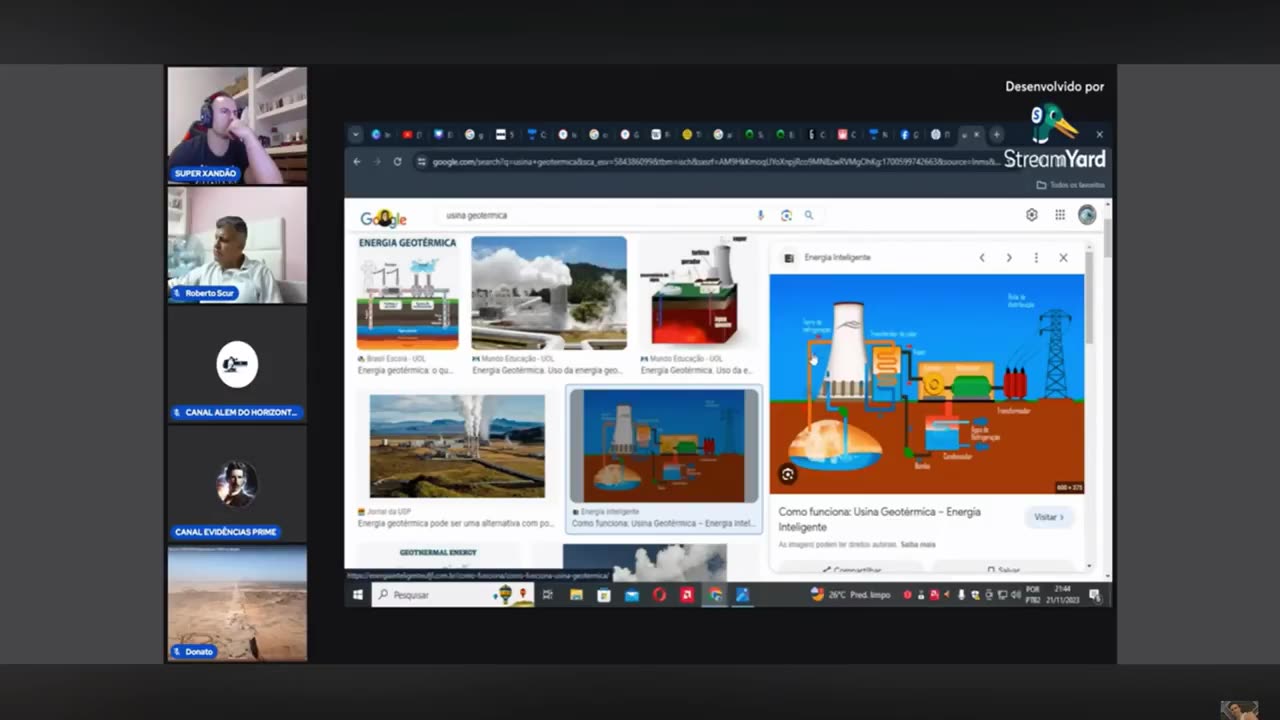This screenshot has width=1280, height=720.
Task: Open the tab search dropdown in Chrome
Action: (355, 134)
